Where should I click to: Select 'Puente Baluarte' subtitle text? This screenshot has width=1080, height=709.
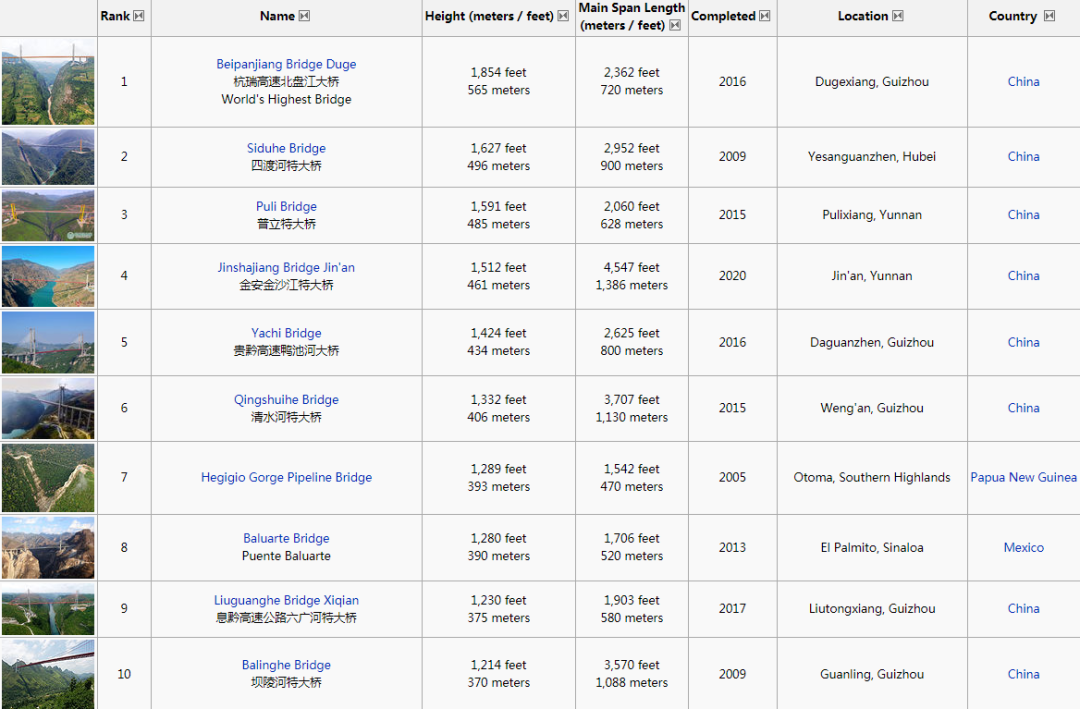pyautogui.click(x=286, y=556)
